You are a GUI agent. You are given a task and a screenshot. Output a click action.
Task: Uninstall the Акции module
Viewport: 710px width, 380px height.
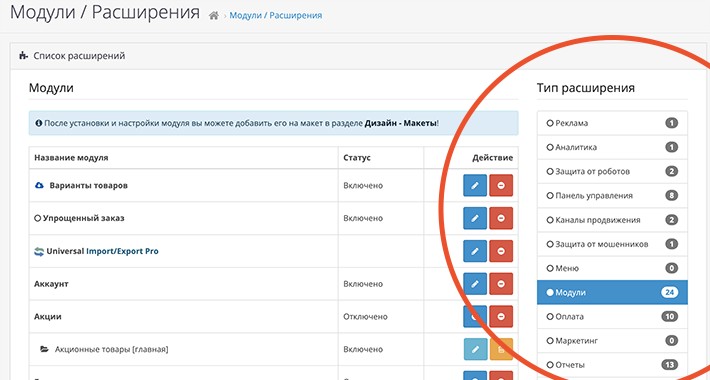pos(501,317)
